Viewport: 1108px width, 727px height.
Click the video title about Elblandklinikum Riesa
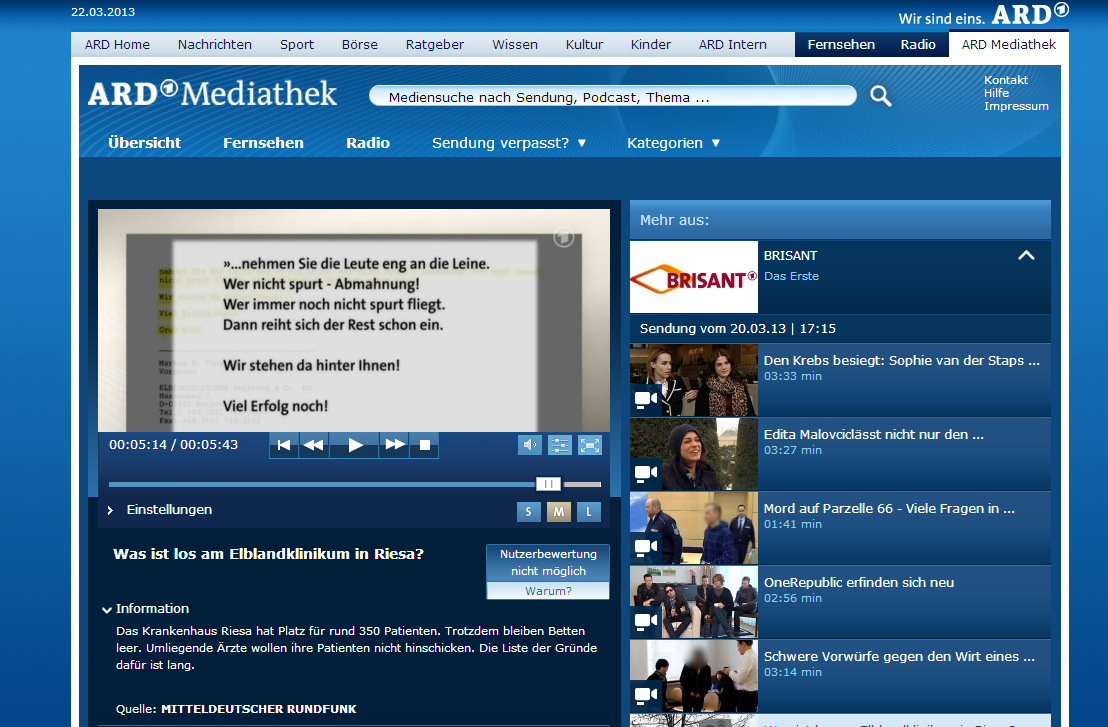pos(269,554)
